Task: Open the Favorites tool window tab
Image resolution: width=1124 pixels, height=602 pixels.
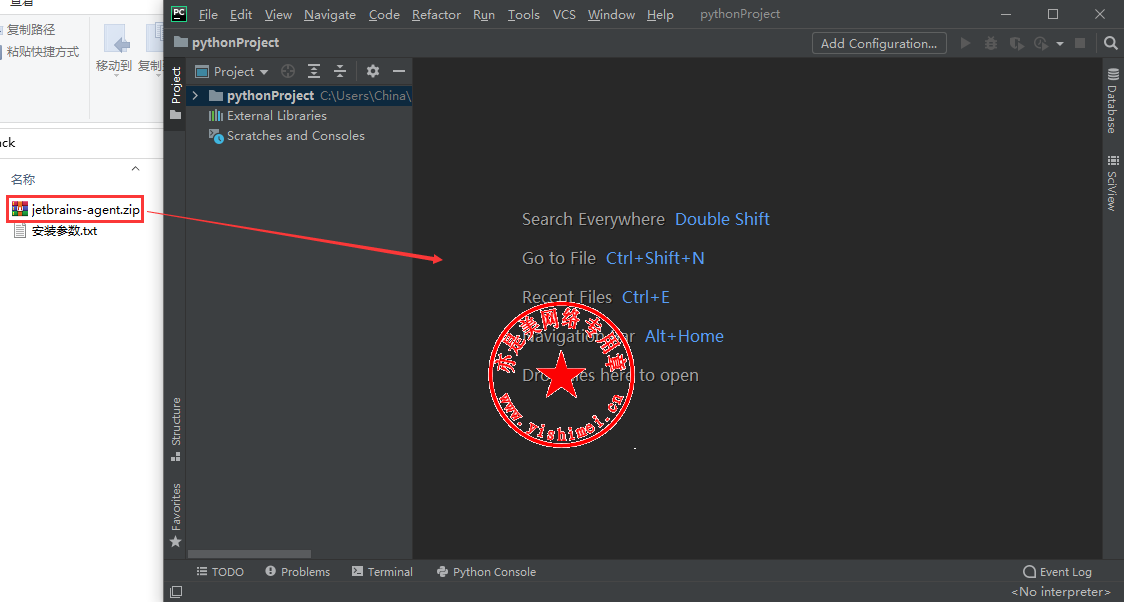Action: point(176,515)
